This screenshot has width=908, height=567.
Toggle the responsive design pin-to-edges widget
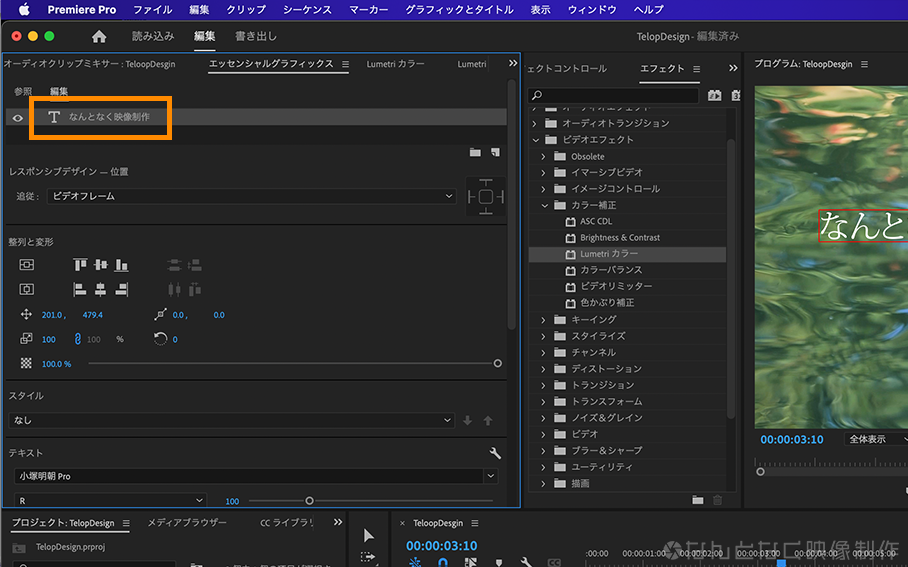click(485, 197)
